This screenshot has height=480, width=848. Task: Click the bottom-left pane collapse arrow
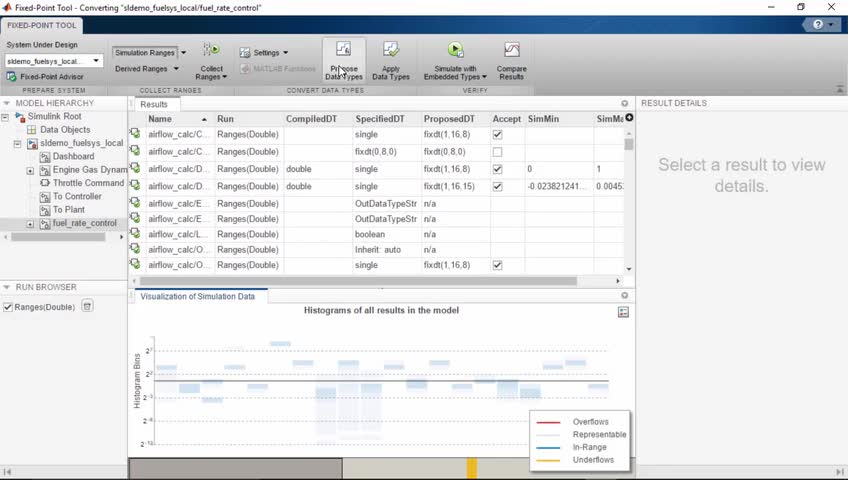pyautogui.click(x=8, y=472)
